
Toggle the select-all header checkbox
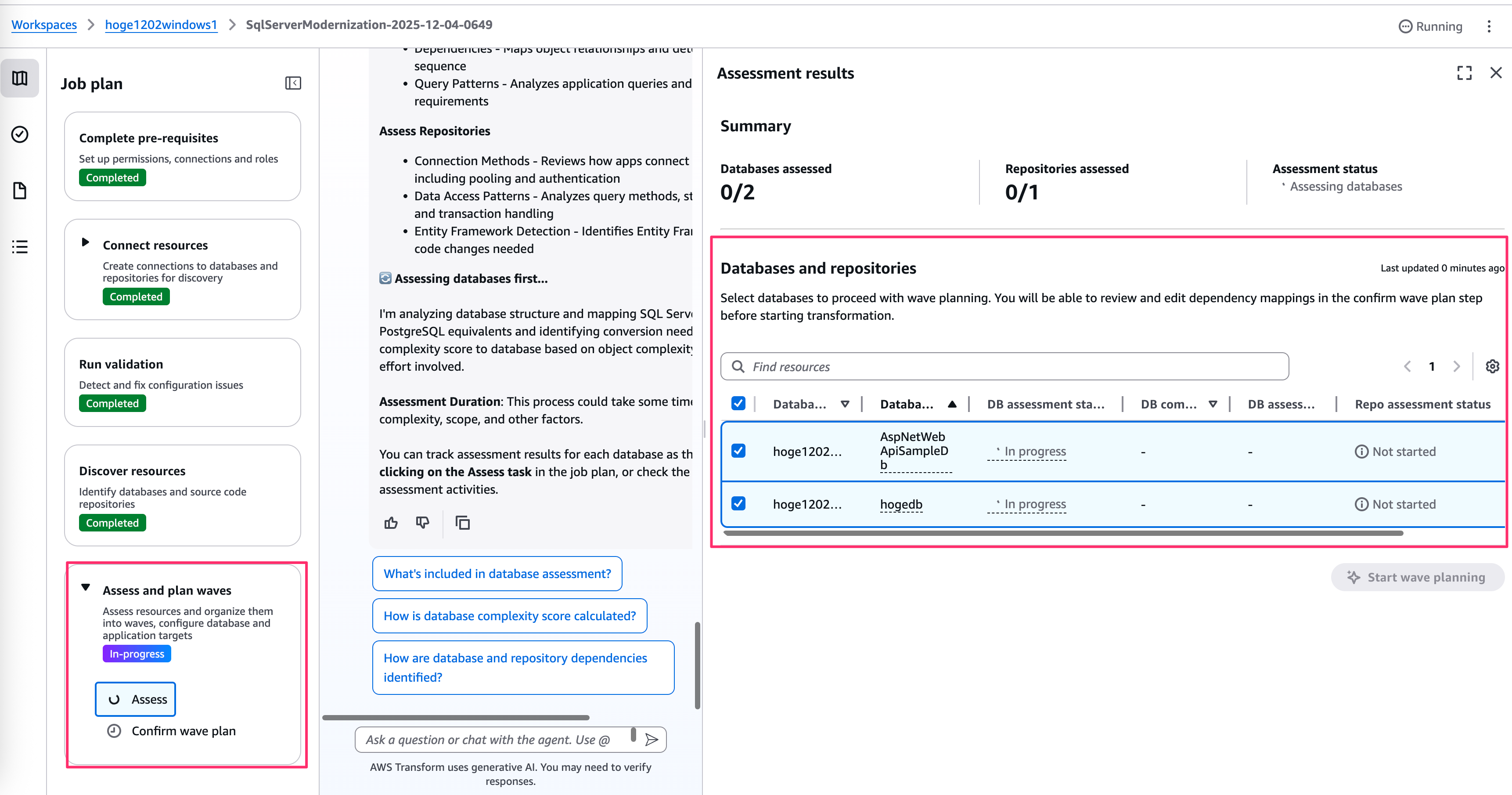coord(738,403)
